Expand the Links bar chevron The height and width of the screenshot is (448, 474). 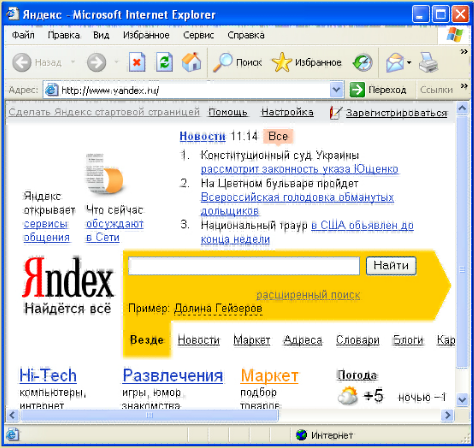464,86
